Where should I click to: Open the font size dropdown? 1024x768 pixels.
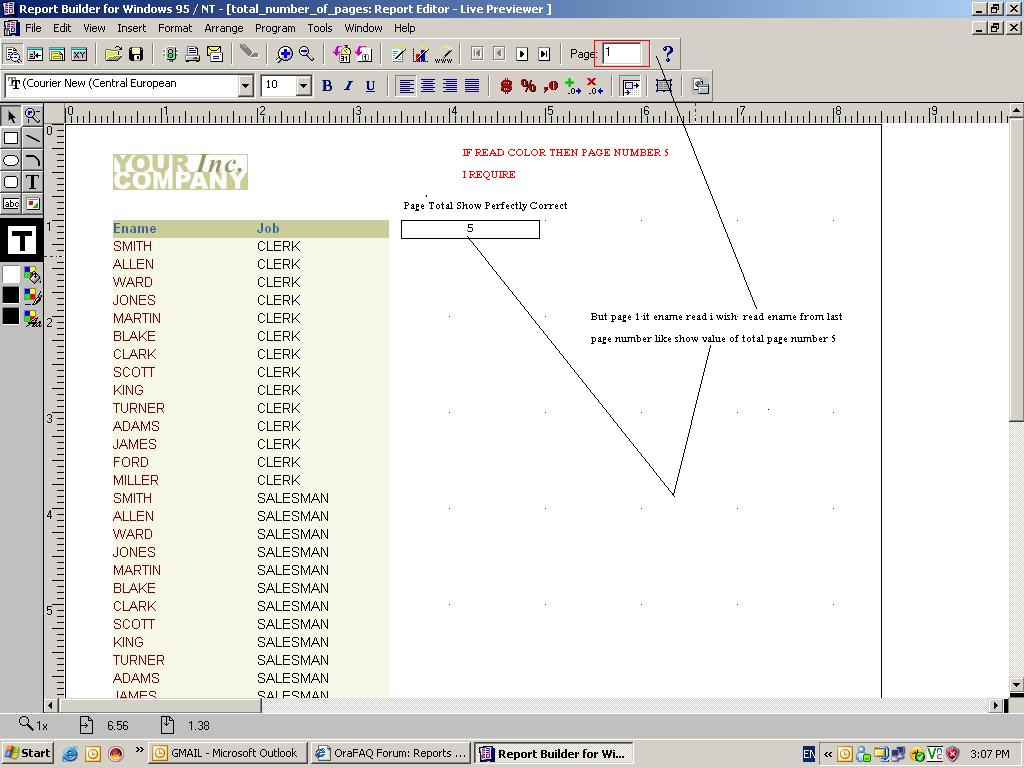(304, 86)
